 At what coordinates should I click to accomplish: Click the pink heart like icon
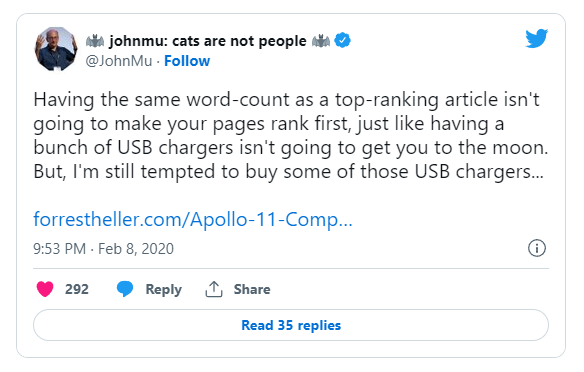[x=45, y=289]
